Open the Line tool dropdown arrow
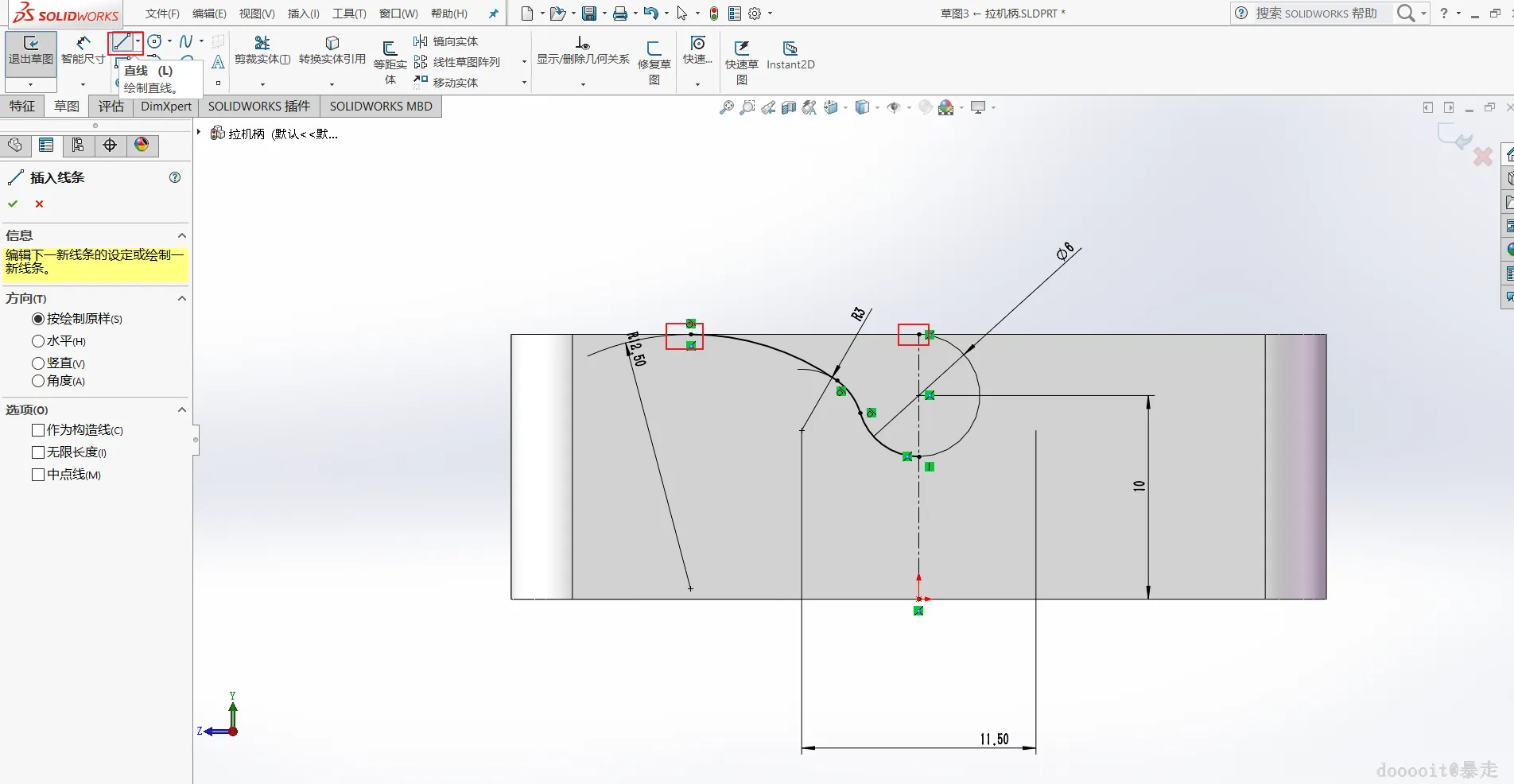 tap(138, 41)
